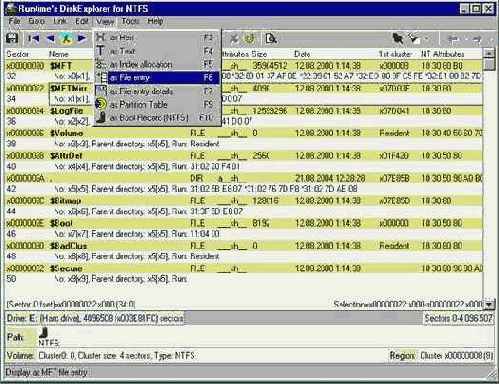
Task: Open the Edit menu
Action: pyautogui.click(x=82, y=21)
